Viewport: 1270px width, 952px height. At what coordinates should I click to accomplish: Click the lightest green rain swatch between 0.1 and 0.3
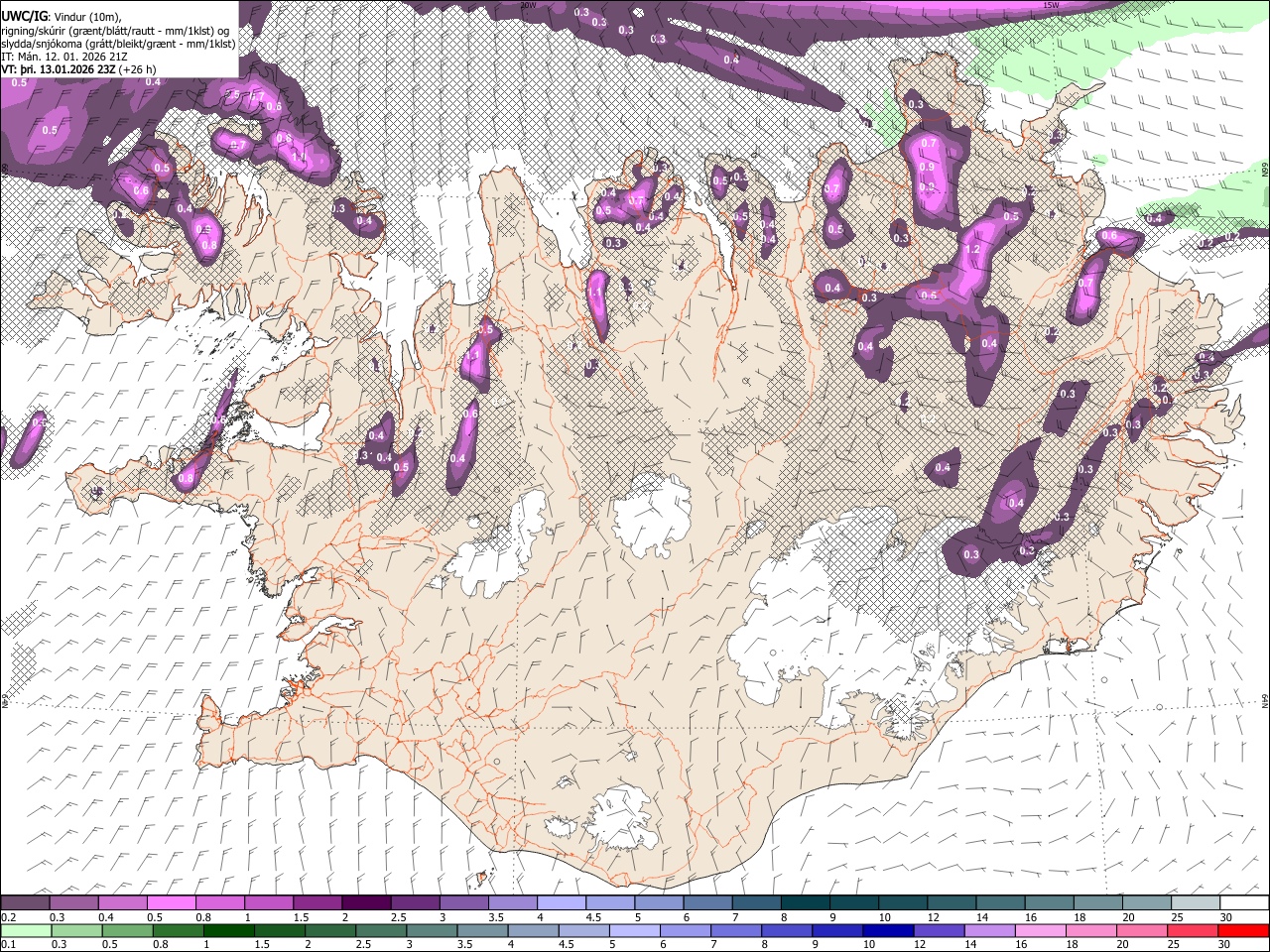click(27, 930)
